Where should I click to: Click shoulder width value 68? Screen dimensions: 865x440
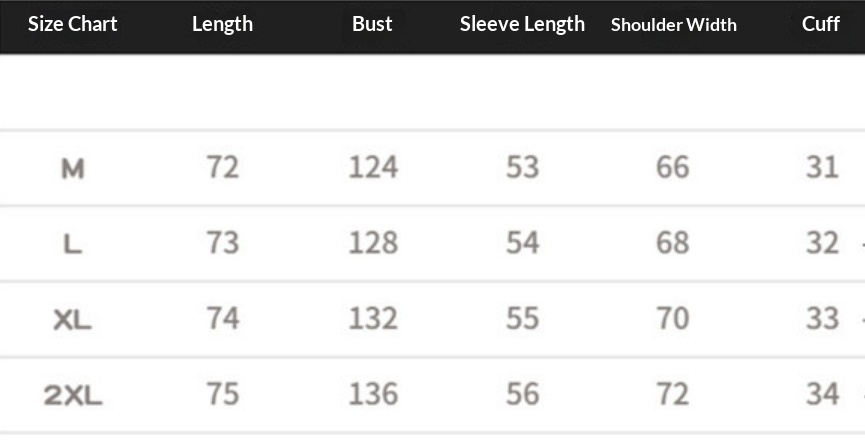coord(673,243)
